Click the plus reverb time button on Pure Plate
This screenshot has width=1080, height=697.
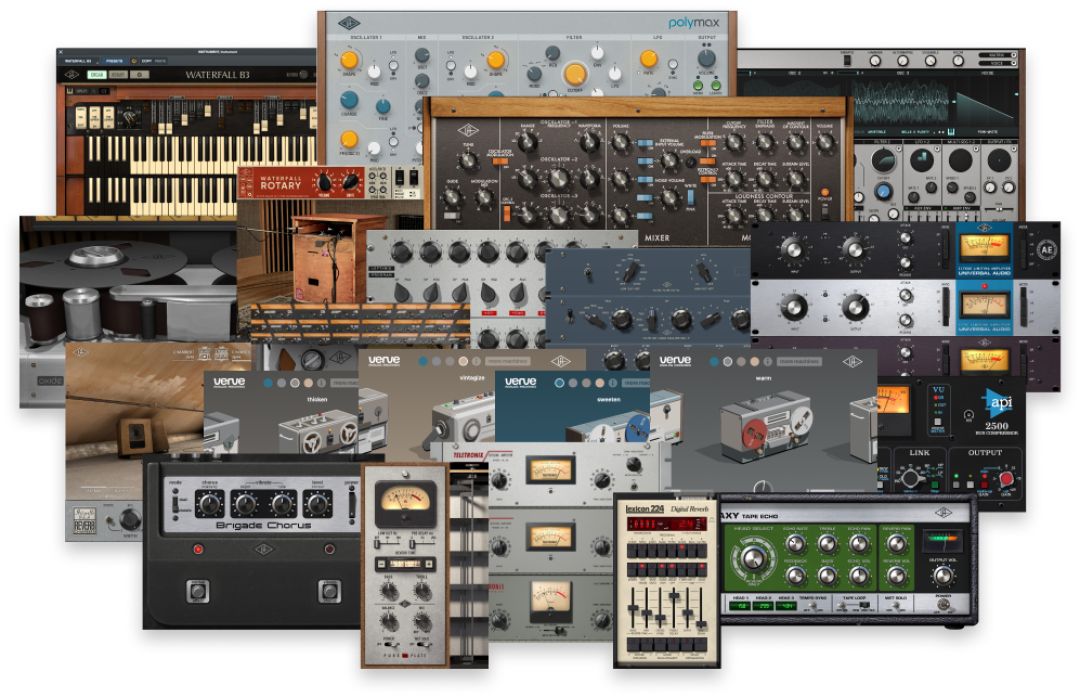tap(429, 564)
